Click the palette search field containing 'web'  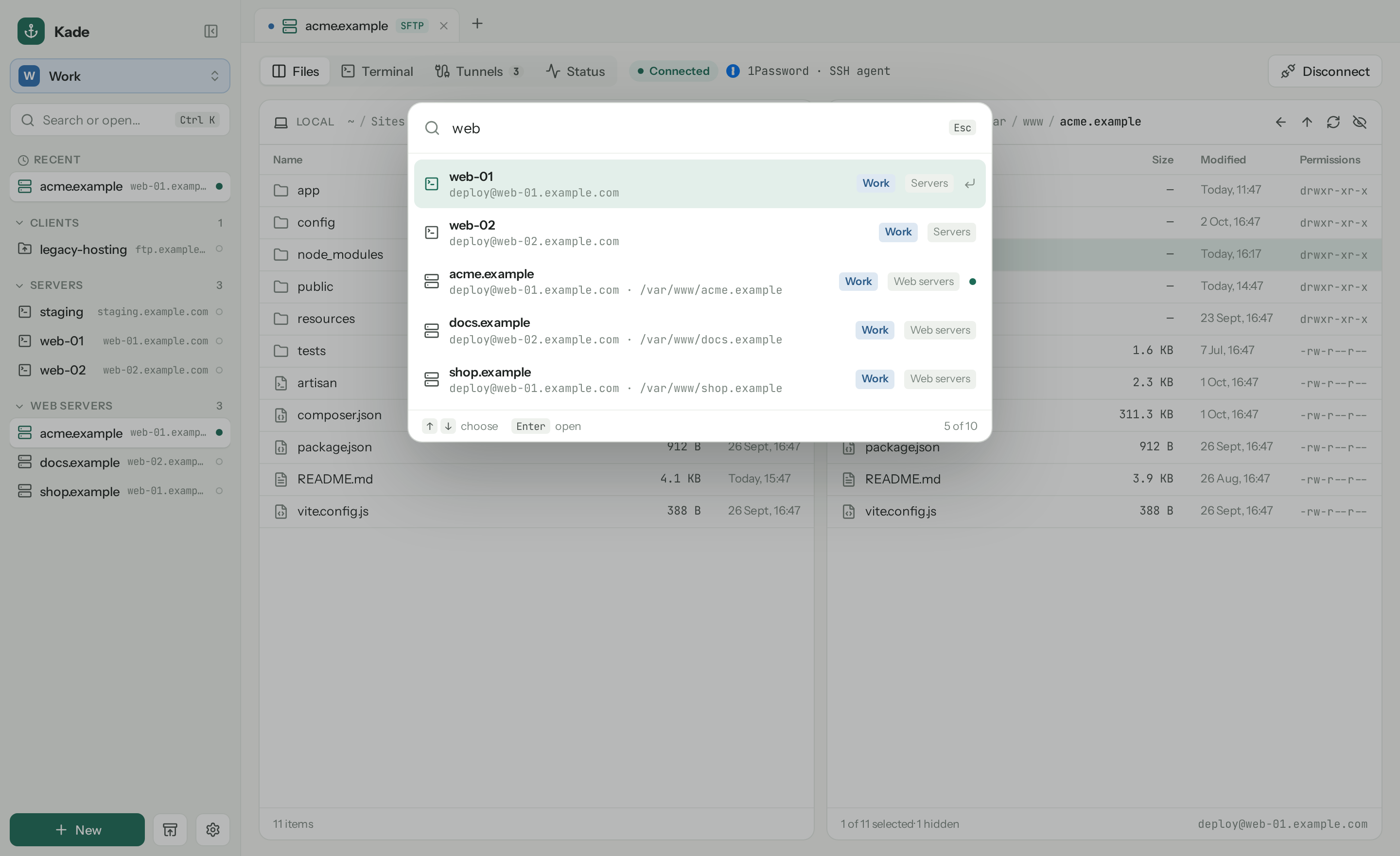click(693, 128)
